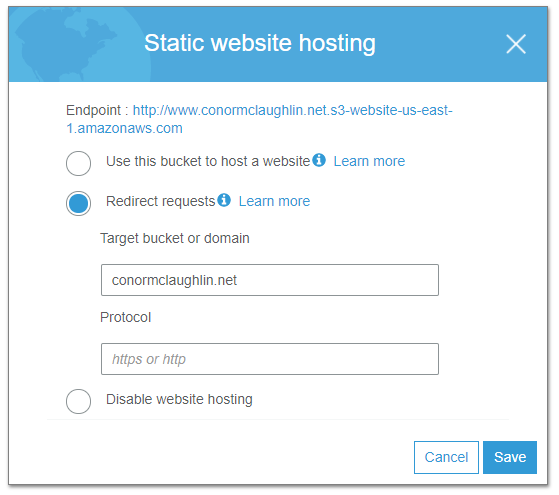Click the 'Disable website hosting' label text
Screen dimensions: 559x495
179,399
